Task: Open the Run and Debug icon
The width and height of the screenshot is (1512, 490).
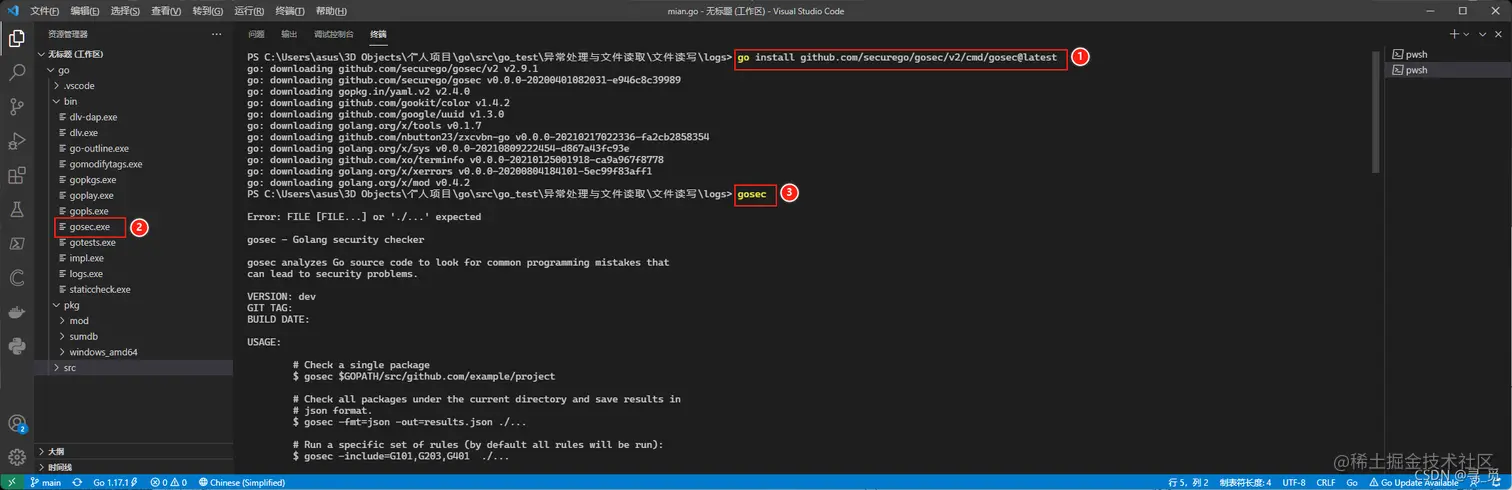Action: click(17, 140)
